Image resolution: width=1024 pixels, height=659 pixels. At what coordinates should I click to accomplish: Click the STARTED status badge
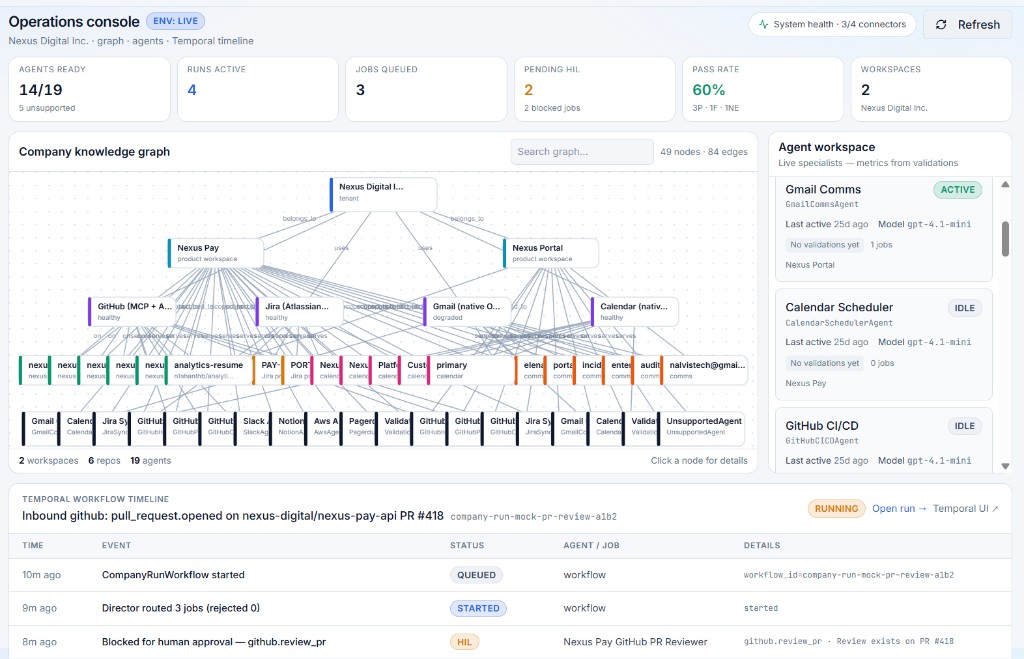click(x=478, y=608)
